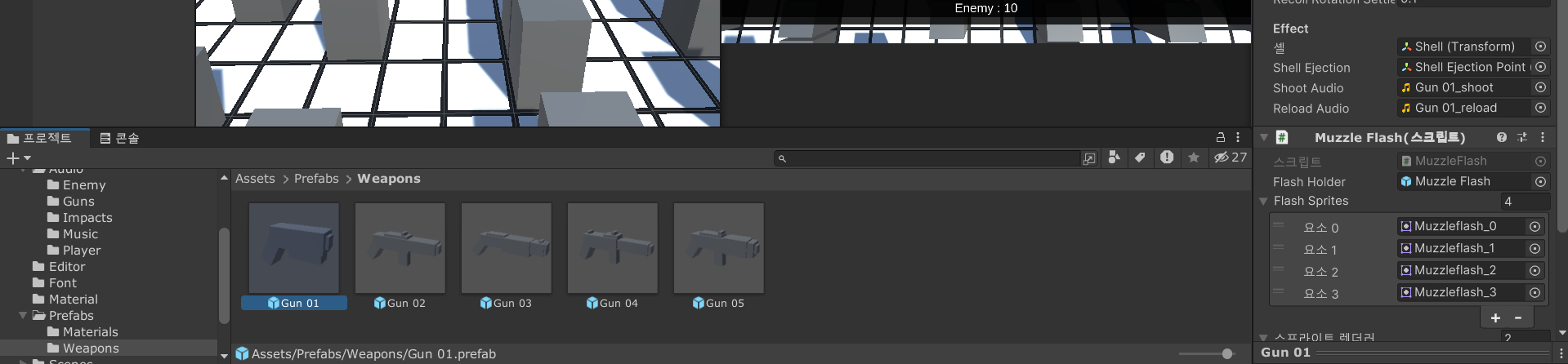Open object picker for Gun 01_reload audio
The width and height of the screenshot is (1568, 364).
1540,108
